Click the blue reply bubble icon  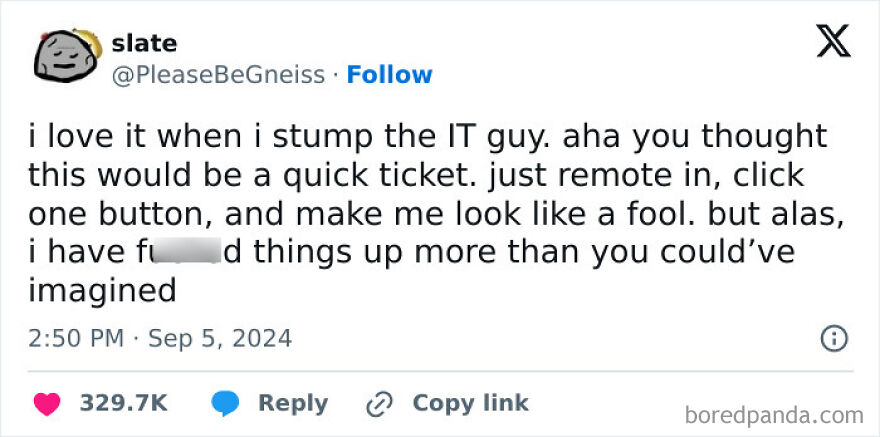(x=224, y=403)
